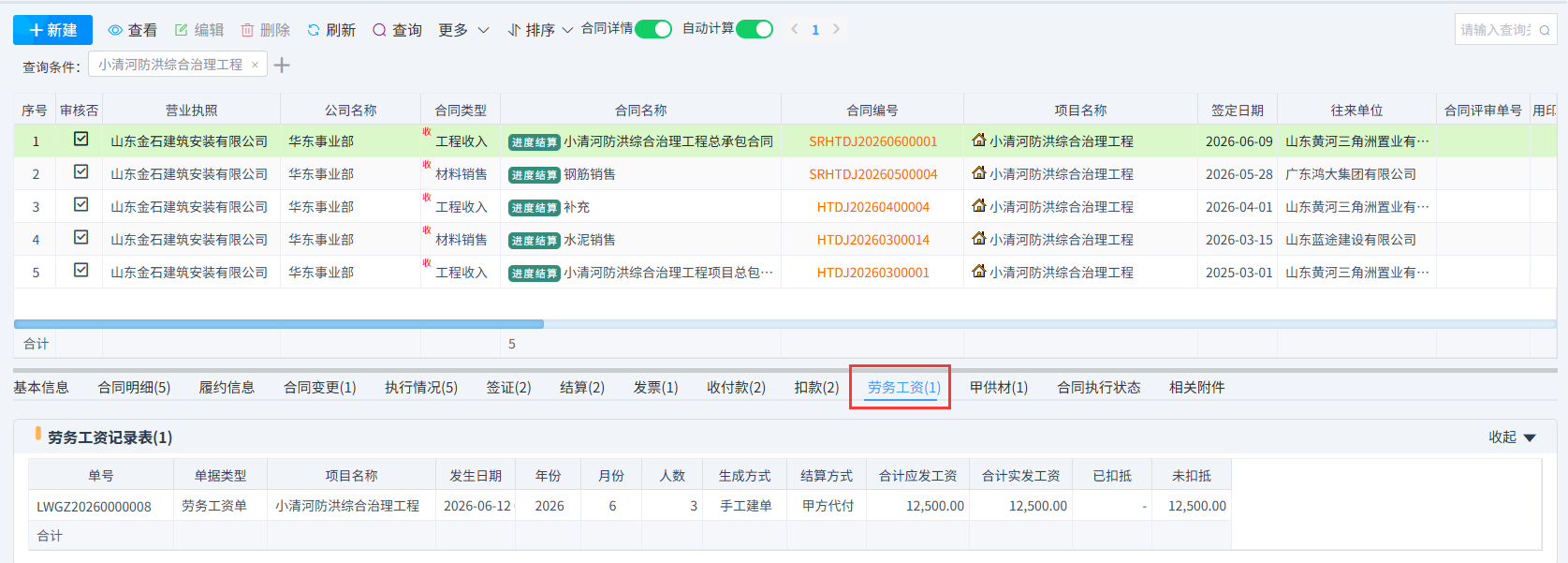This screenshot has width=1568, height=563.
Task: Add a query condition with plus icon
Action: tap(282, 65)
